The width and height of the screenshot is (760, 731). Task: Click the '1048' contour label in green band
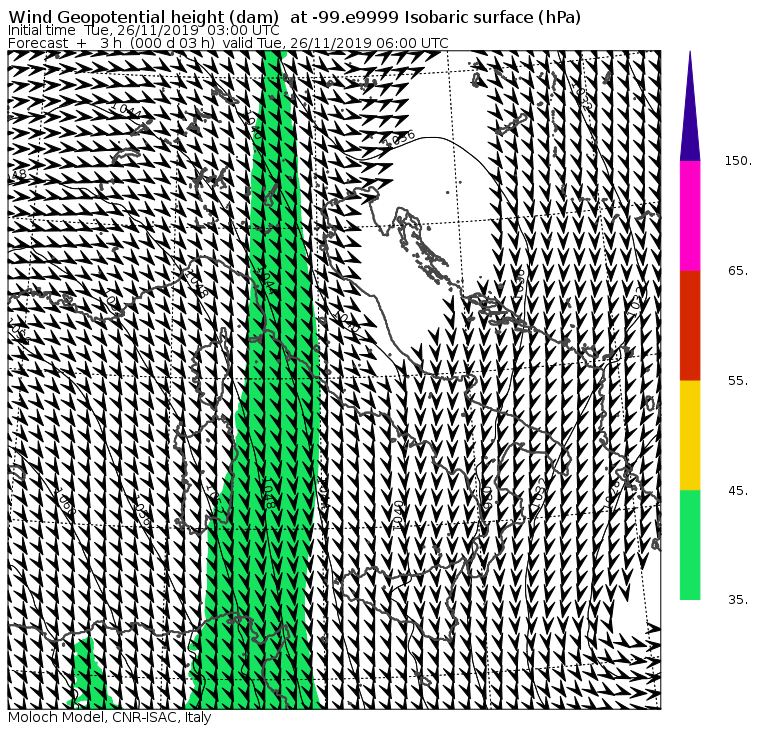269,493
